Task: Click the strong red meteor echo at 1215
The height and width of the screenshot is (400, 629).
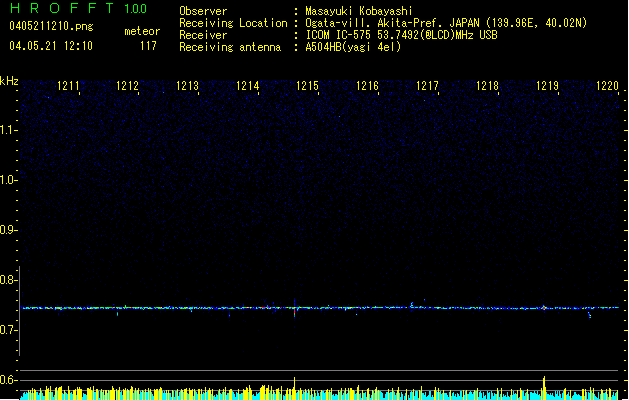Action: tap(294, 309)
